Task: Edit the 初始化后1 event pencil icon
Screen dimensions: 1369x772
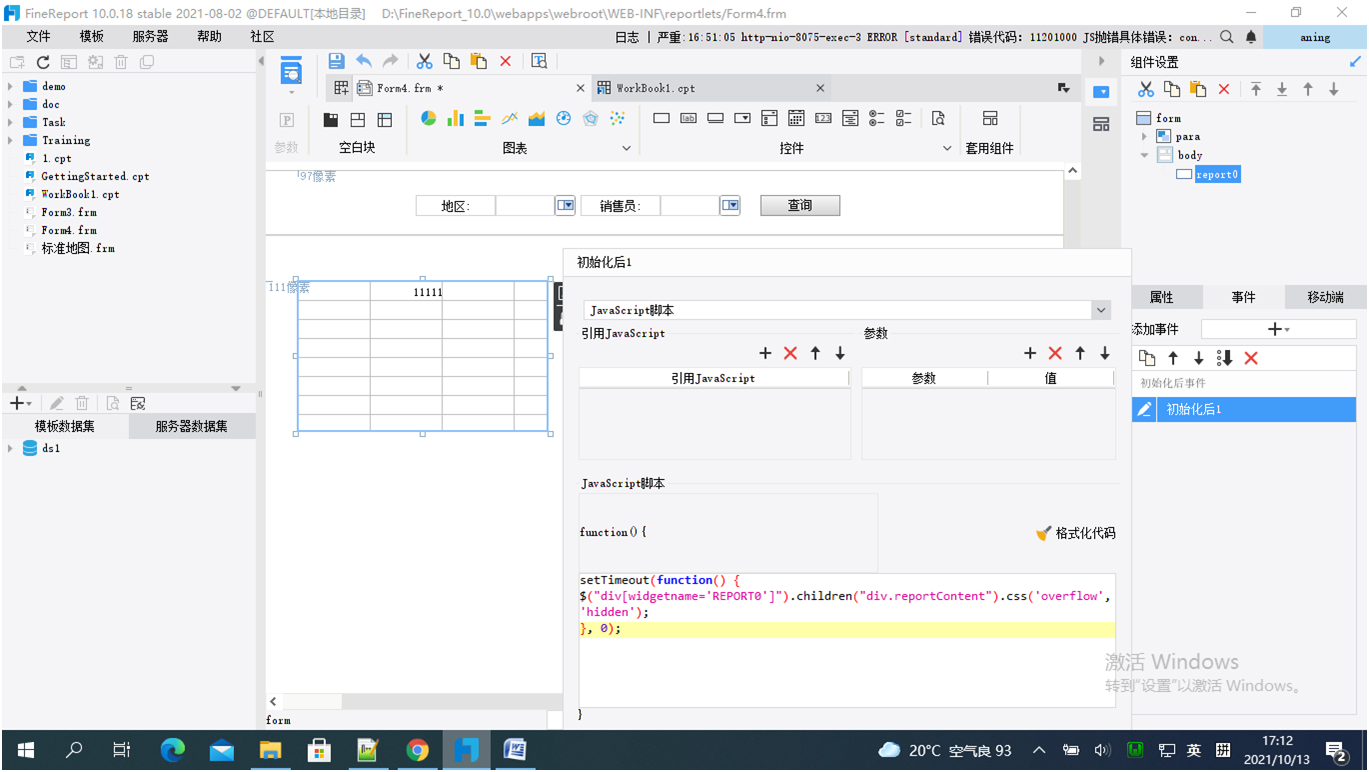Action: pos(1145,409)
